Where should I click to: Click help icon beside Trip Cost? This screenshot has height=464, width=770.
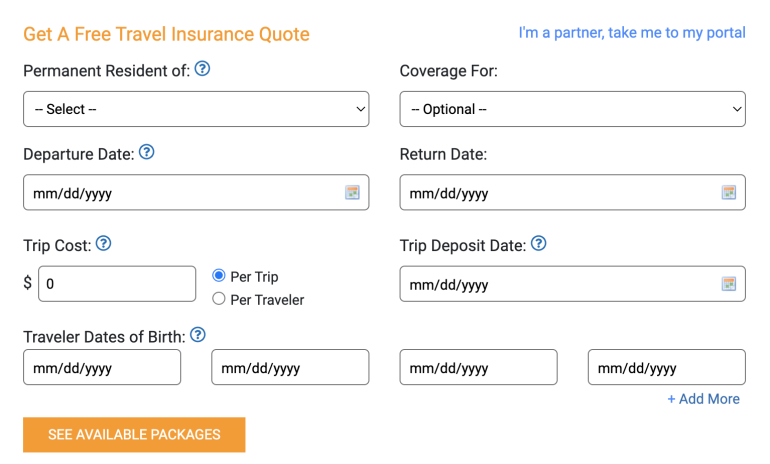[x=103, y=243]
